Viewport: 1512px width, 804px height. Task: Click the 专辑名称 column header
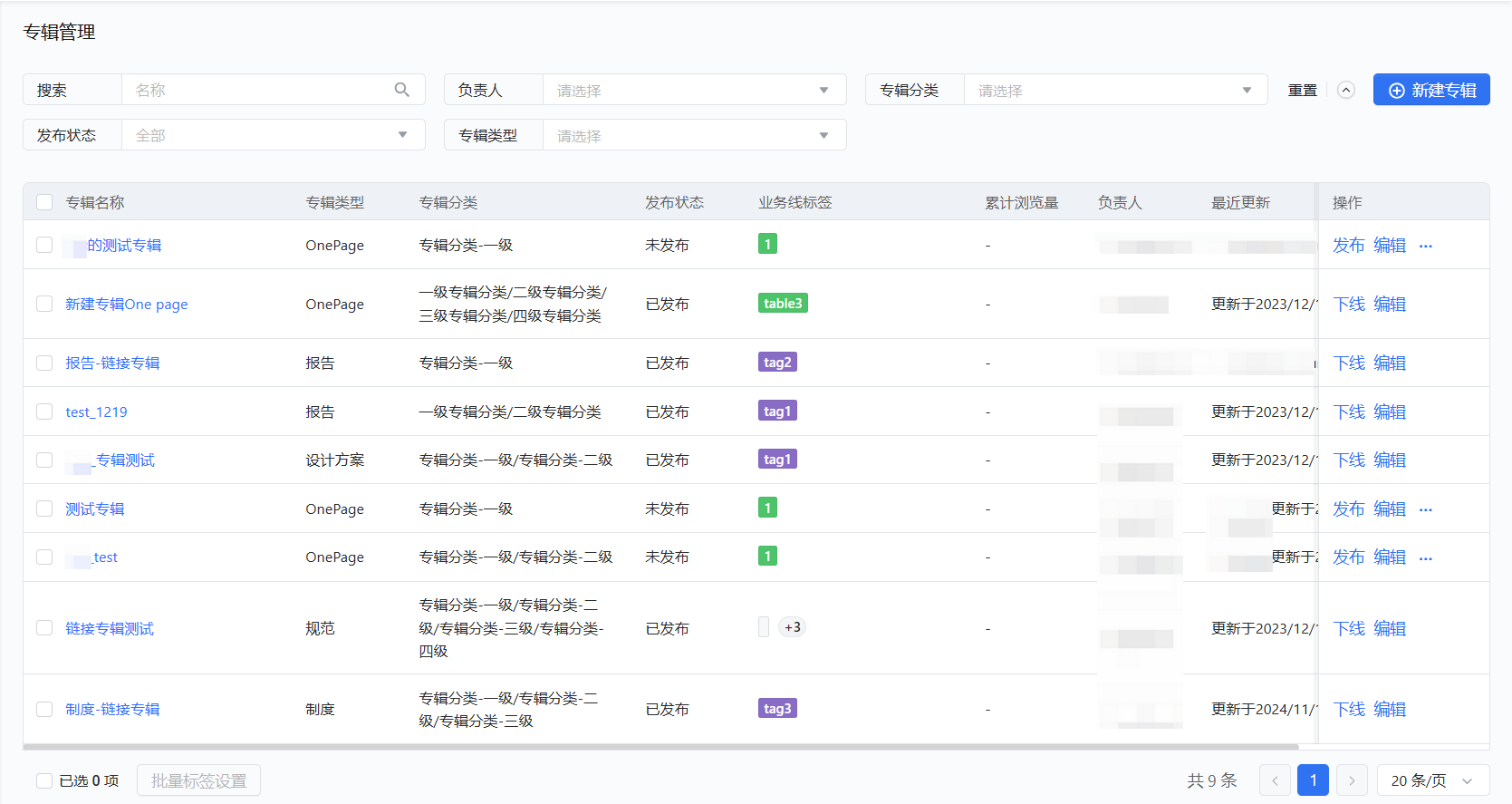coord(95,202)
